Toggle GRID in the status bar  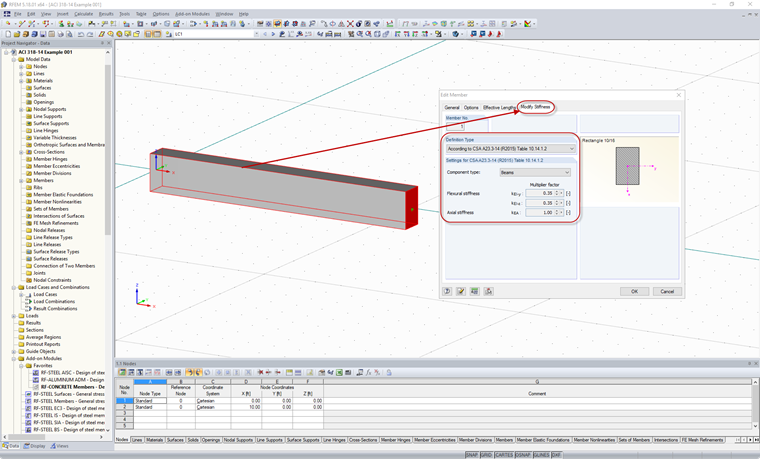[486, 455]
